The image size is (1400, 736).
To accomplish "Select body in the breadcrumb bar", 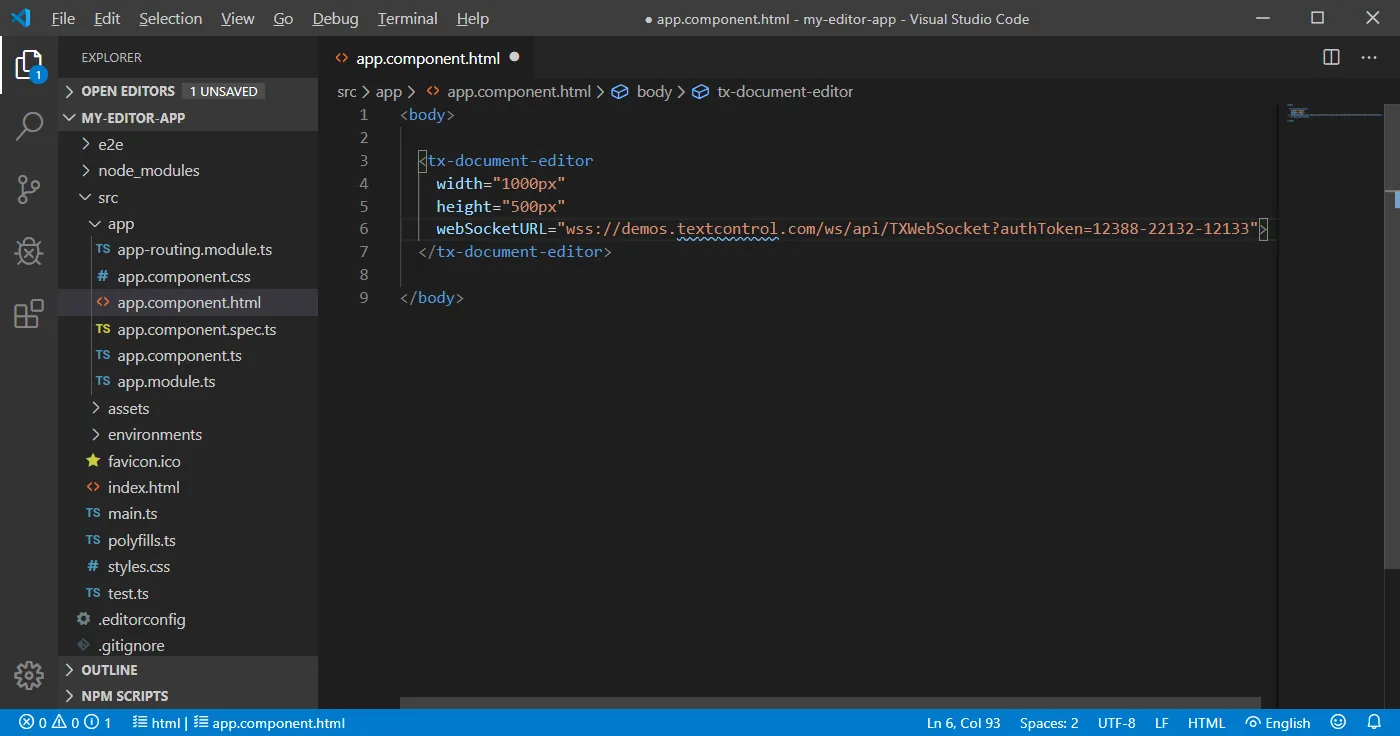I will pos(655,91).
